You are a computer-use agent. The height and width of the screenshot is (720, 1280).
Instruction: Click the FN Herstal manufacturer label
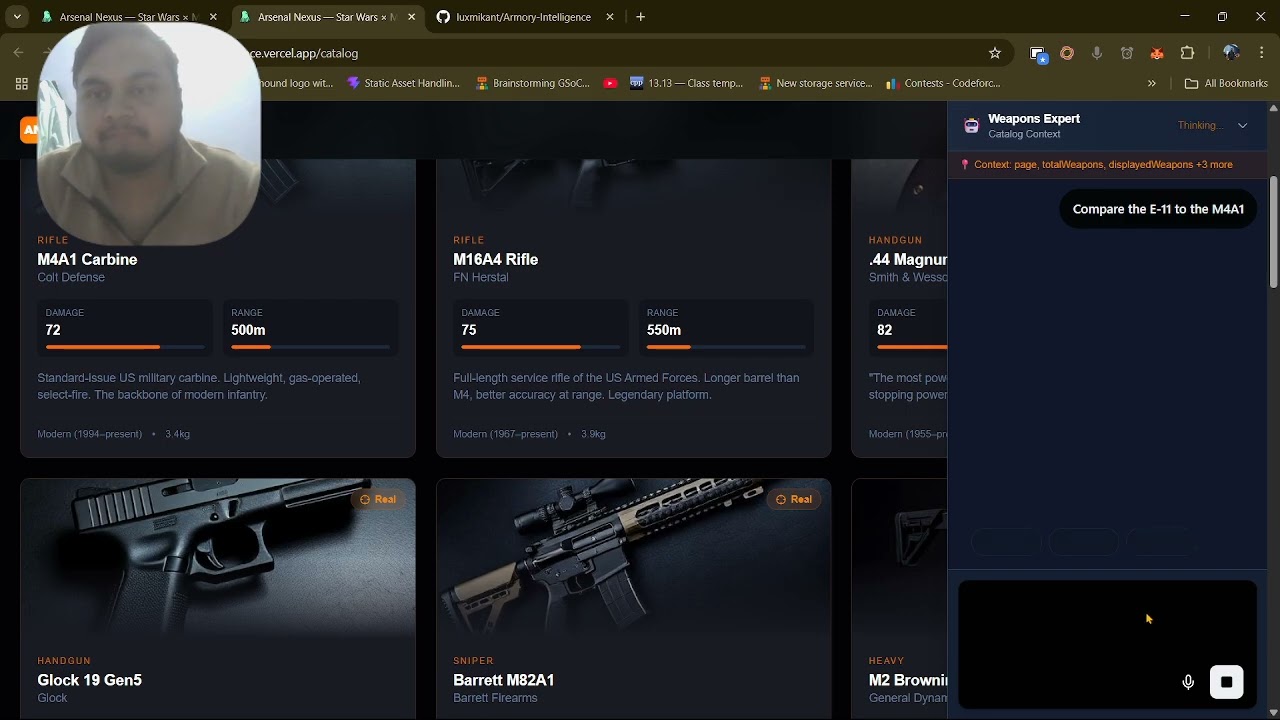click(481, 277)
